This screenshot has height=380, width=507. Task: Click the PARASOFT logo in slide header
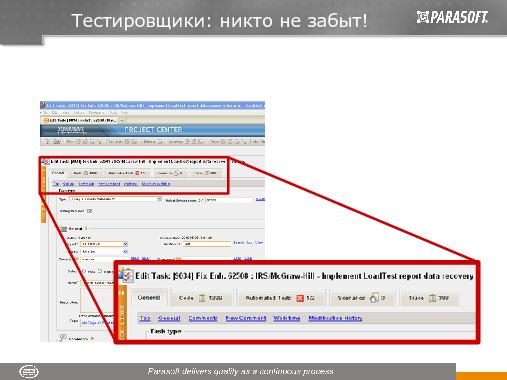click(x=452, y=17)
